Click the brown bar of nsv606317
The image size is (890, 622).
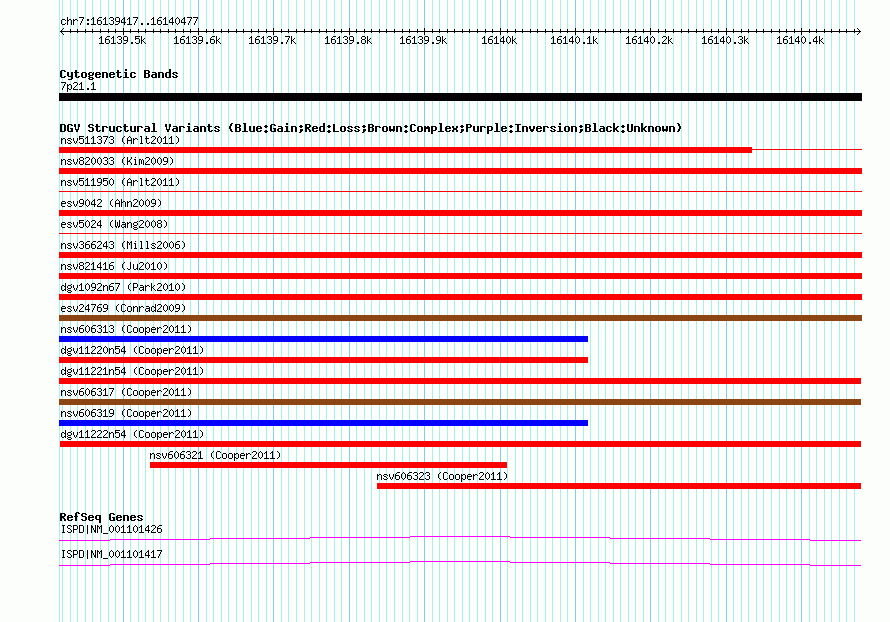460,402
